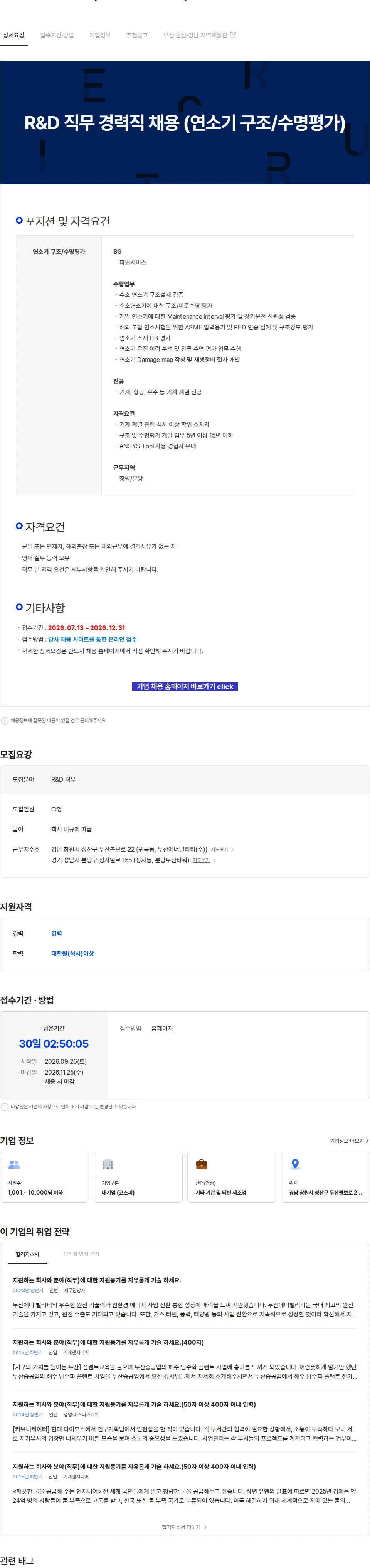This screenshot has width=370, height=1568.
Task: Open 기업정보 더보기 link
Action: 349,1141
